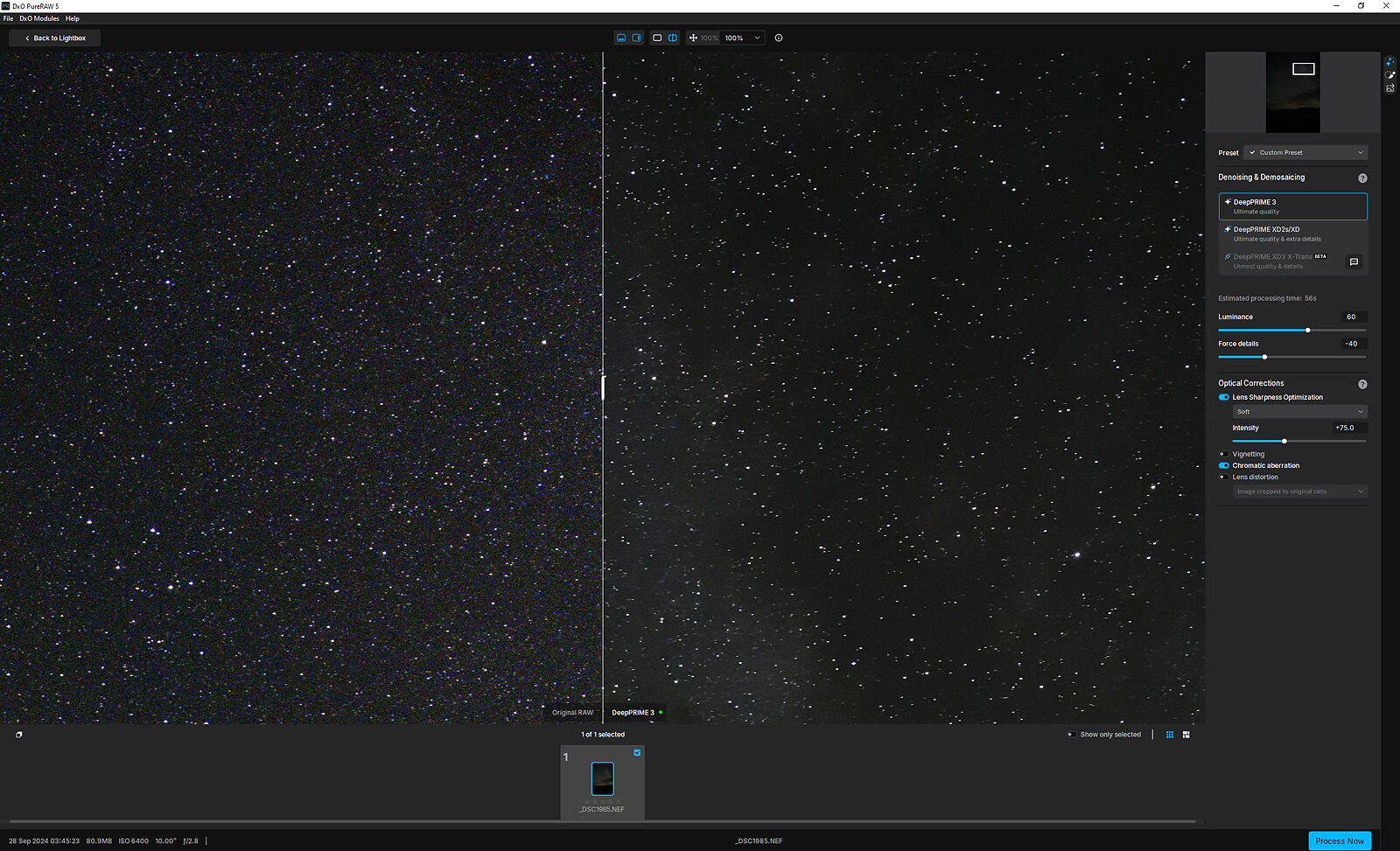Screen dimensions: 1400x851
Task: Open the Soft sharpness mode dropdown
Action: tap(1299, 411)
